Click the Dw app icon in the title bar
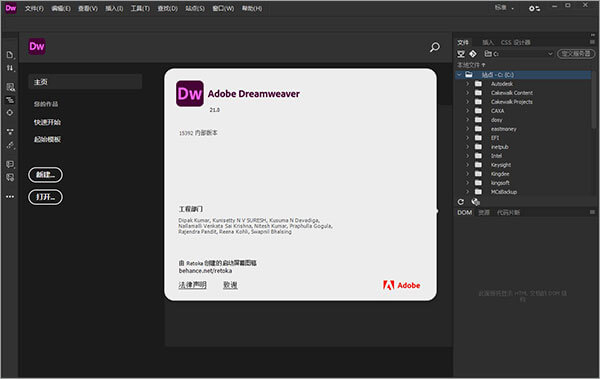Image resolution: width=600 pixels, height=379 pixels. [11, 8]
